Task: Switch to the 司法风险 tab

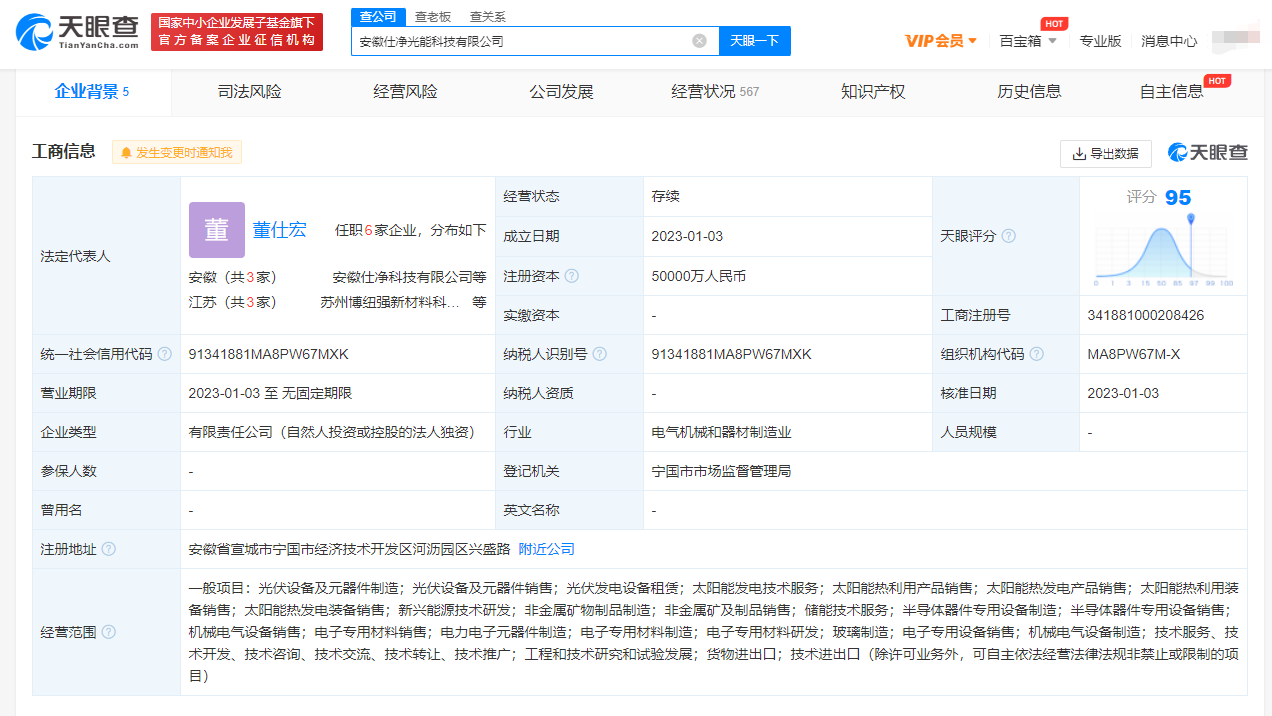Action: [250, 92]
